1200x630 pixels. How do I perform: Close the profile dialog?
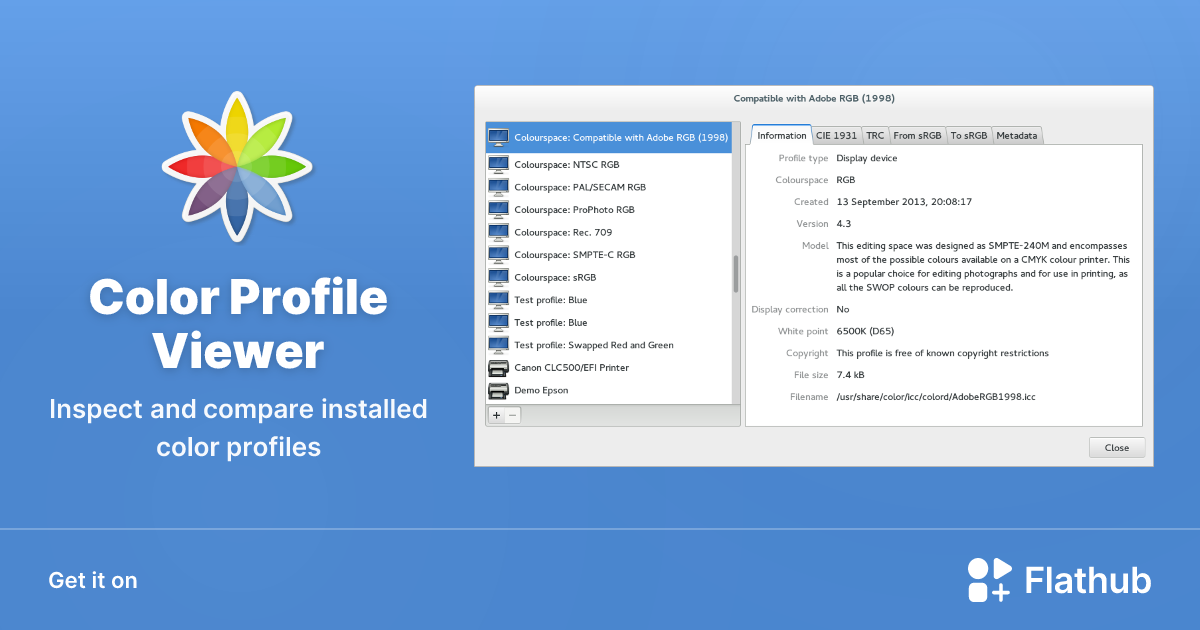pos(1117,447)
